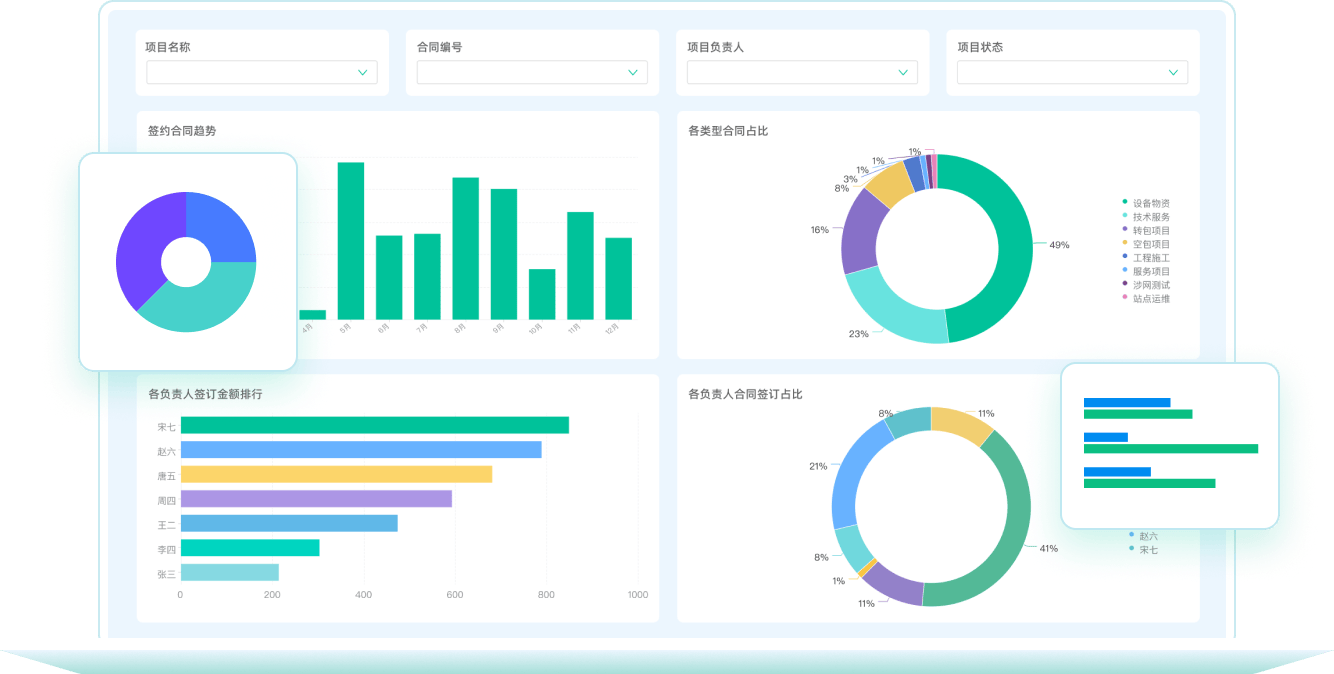Click the 41% label on the donut chart
1334x674 pixels.
coord(1049,549)
